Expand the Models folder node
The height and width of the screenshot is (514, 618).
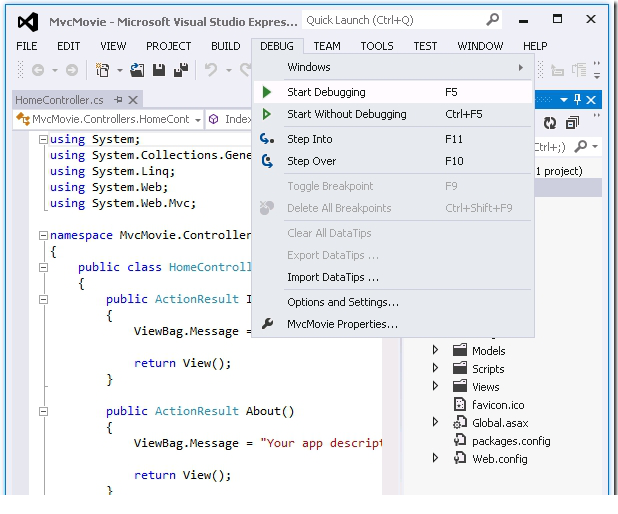tap(435, 350)
